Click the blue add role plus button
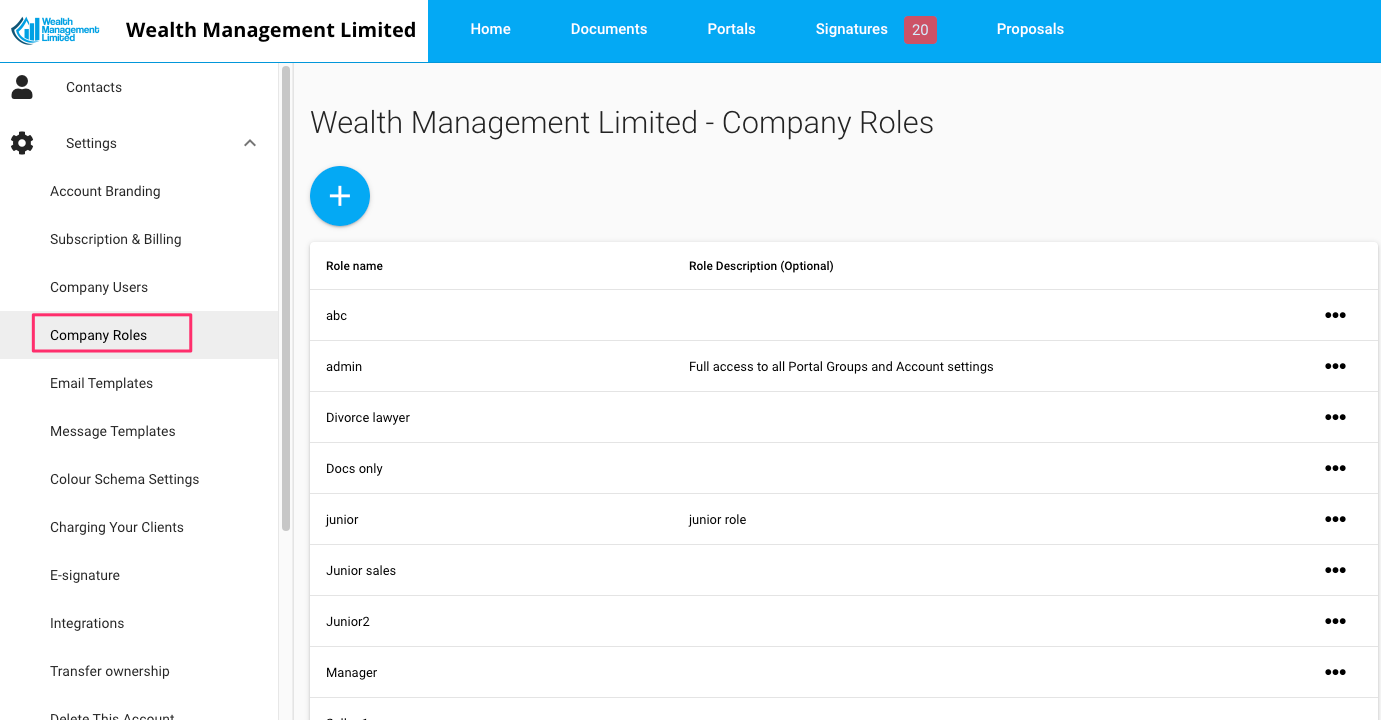Viewport: 1381px width, 720px height. 340,196
